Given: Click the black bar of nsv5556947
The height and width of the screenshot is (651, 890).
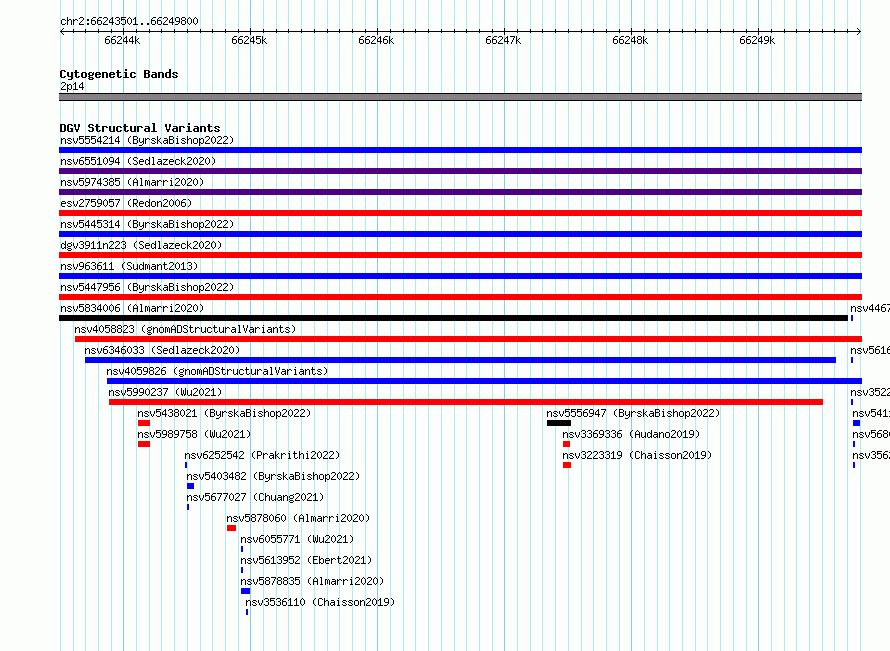Looking at the screenshot, I should tap(559, 423).
